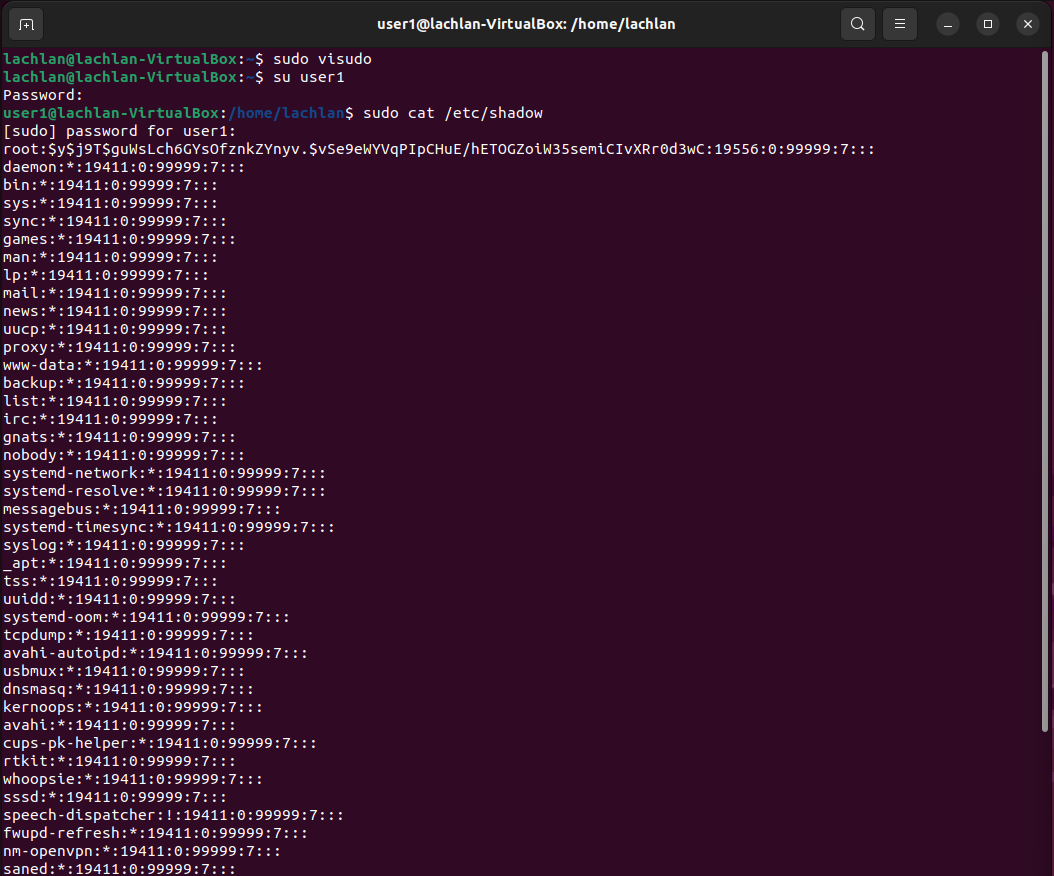Viewport: 1054px width, 876px height.
Task: Click the nobody user entry
Action: click(120, 454)
